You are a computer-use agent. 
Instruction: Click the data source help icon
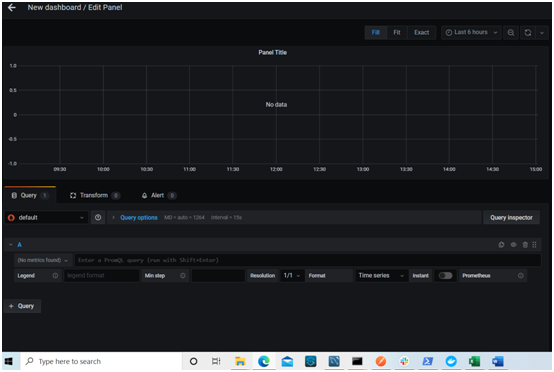click(98, 218)
